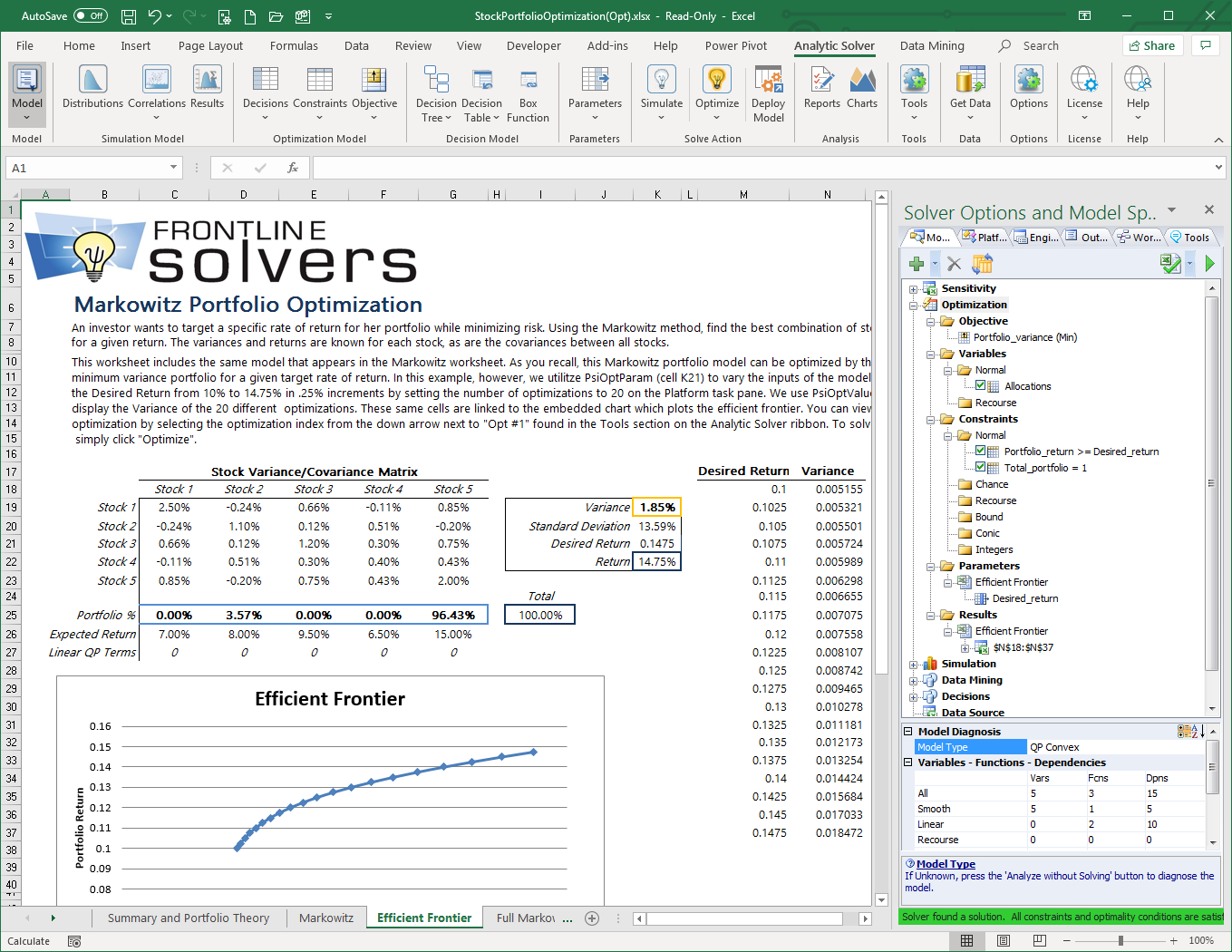Click the green plus Add icon
The width and height of the screenshot is (1232, 952).
click(x=917, y=264)
